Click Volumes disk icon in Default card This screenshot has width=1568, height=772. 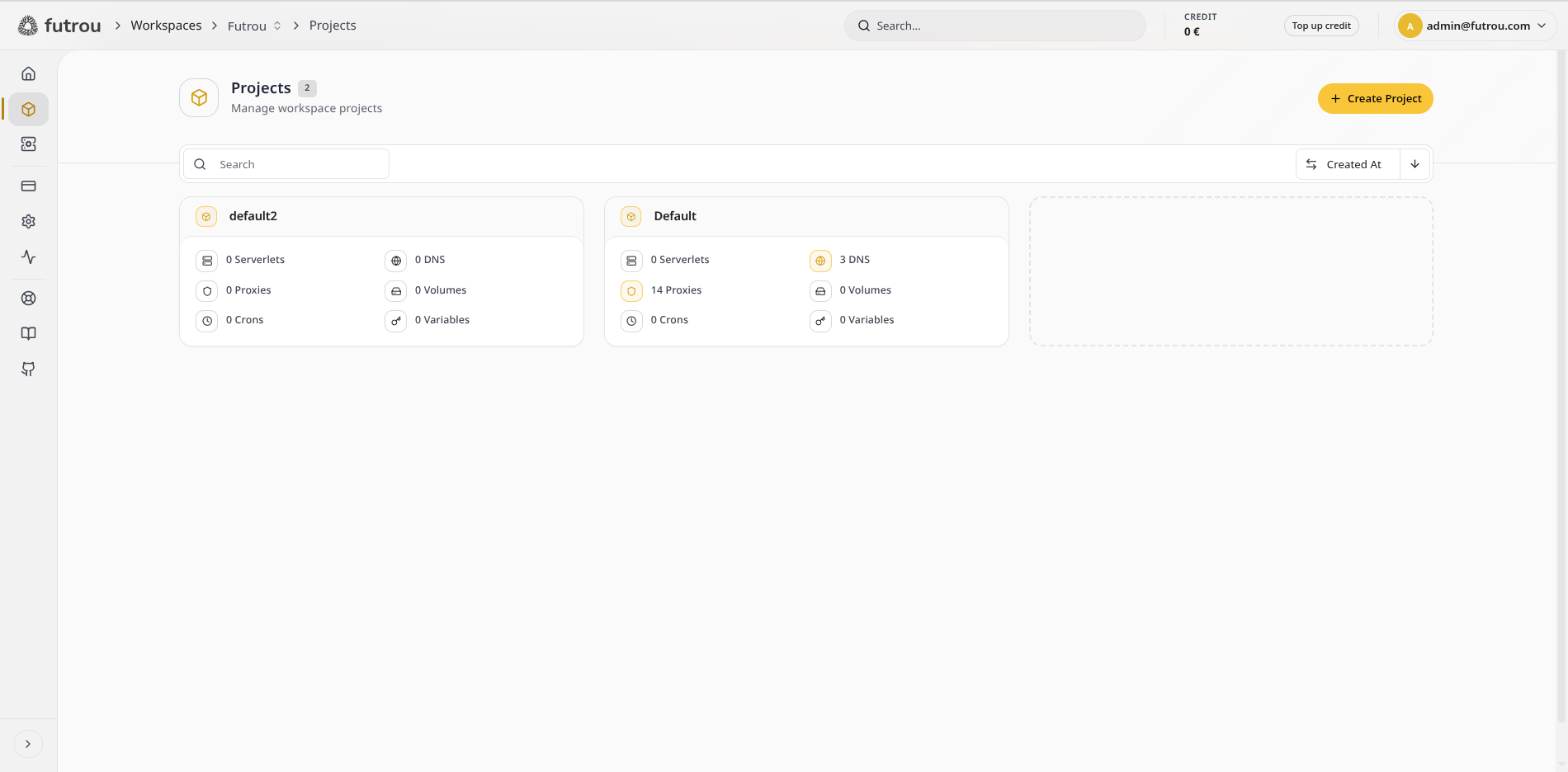coord(820,291)
